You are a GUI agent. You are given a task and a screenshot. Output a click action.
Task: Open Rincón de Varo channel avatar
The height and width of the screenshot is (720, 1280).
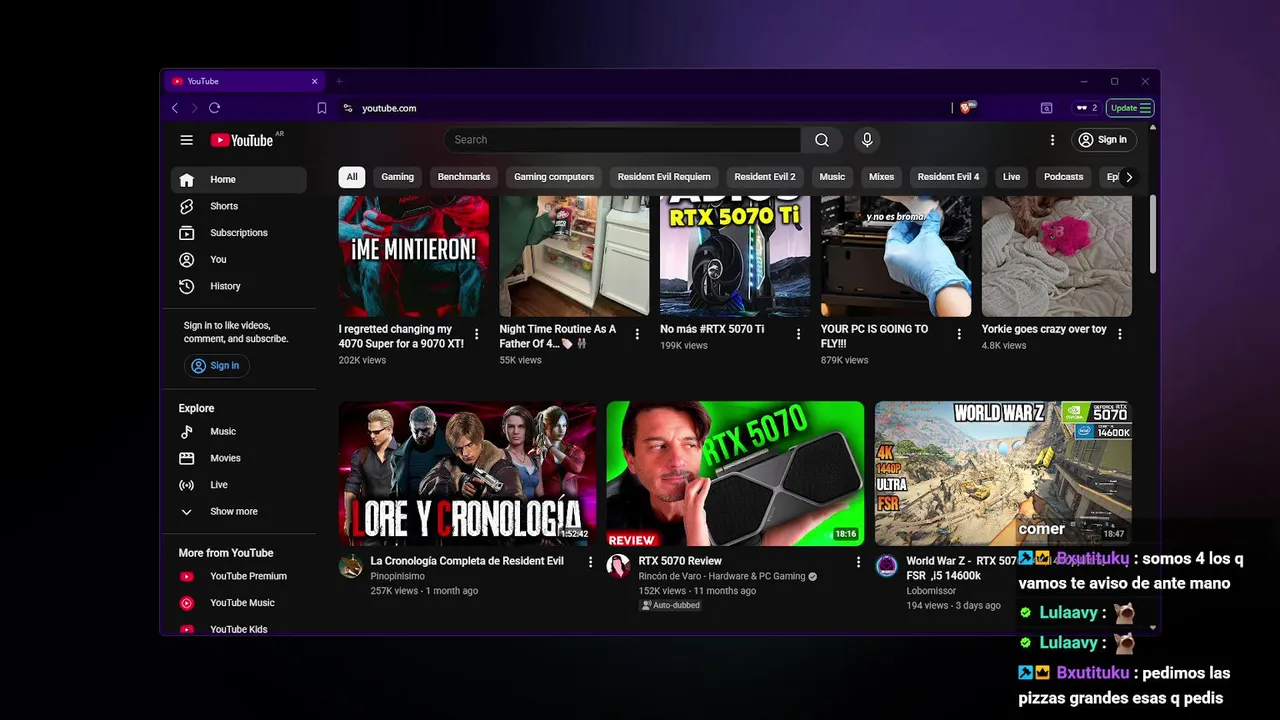tap(619, 566)
